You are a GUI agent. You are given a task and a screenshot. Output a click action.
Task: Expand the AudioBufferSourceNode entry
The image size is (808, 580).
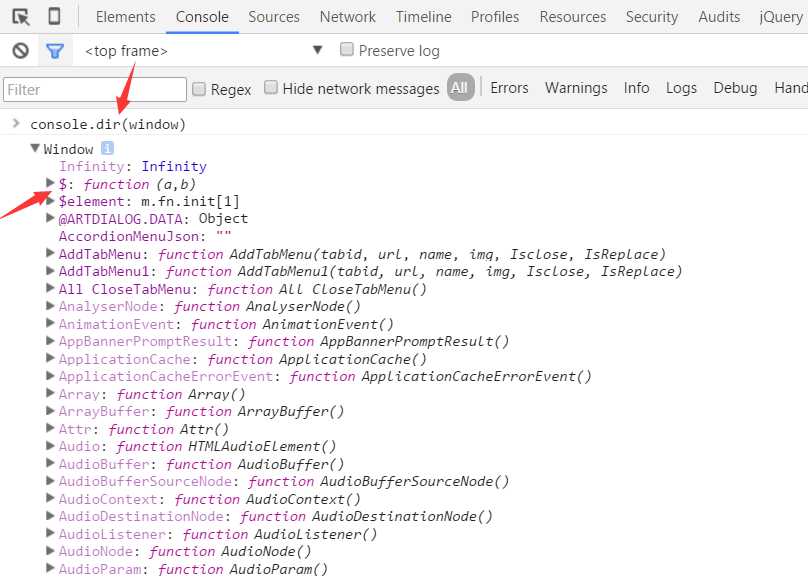[50, 481]
